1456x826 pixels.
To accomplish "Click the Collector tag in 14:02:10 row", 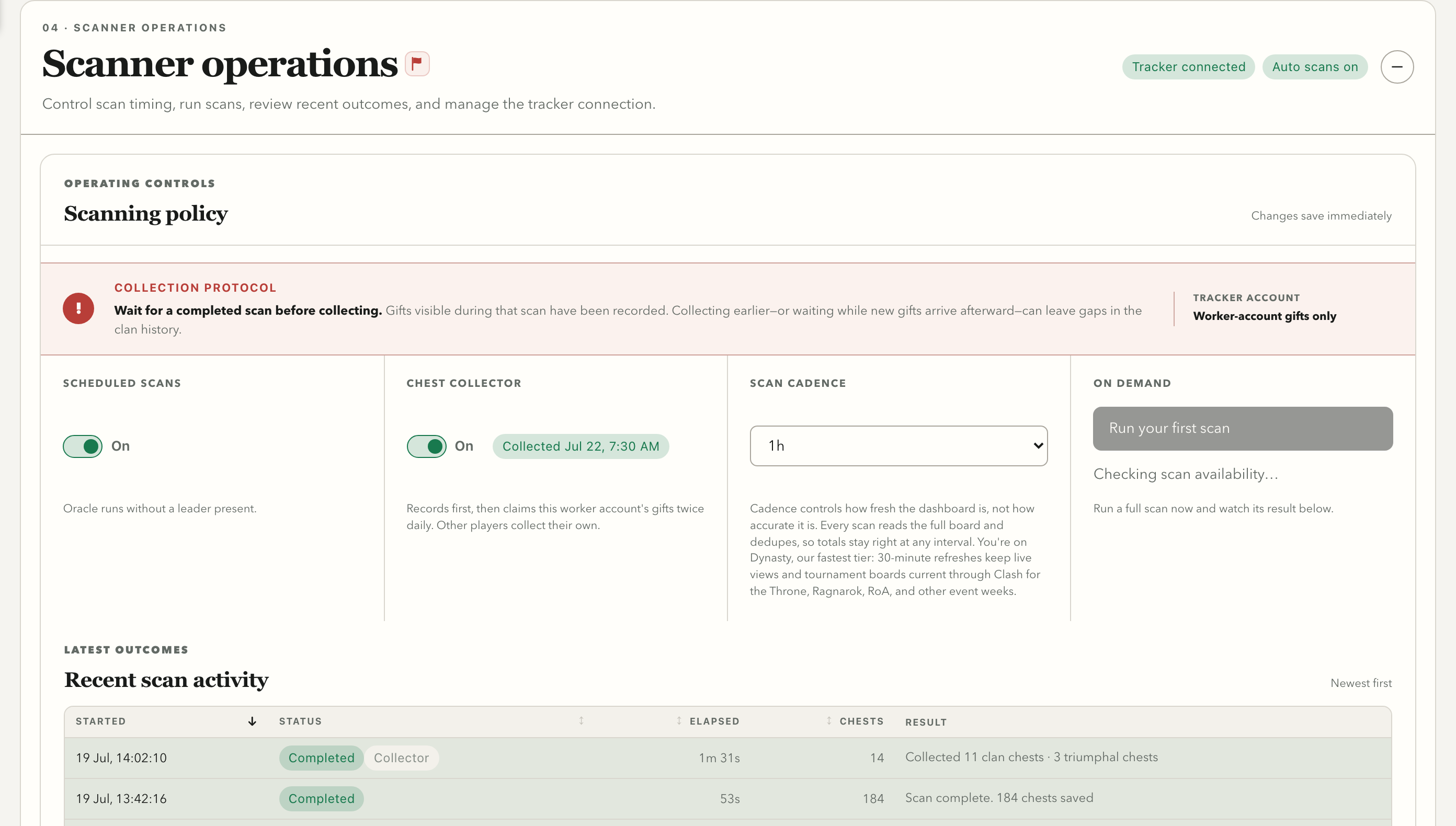I will click(401, 758).
